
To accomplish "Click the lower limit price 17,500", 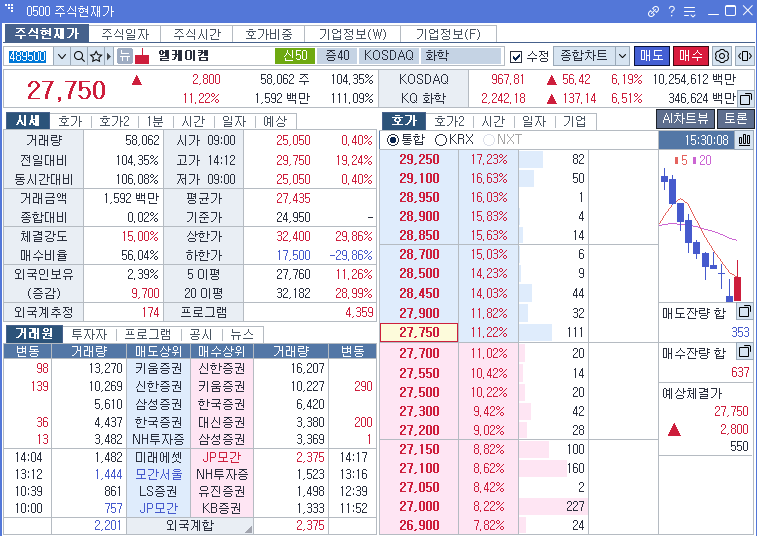I will pos(294,255).
